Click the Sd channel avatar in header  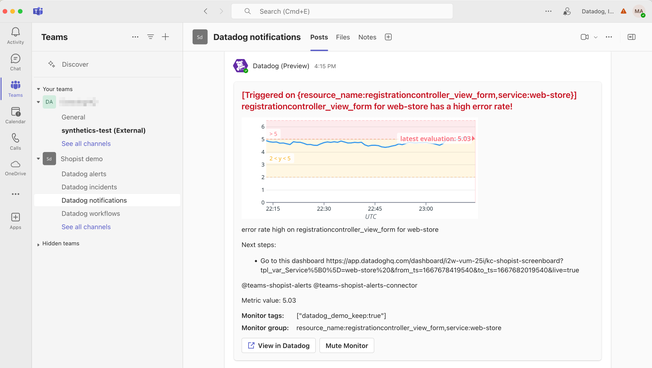[200, 37]
